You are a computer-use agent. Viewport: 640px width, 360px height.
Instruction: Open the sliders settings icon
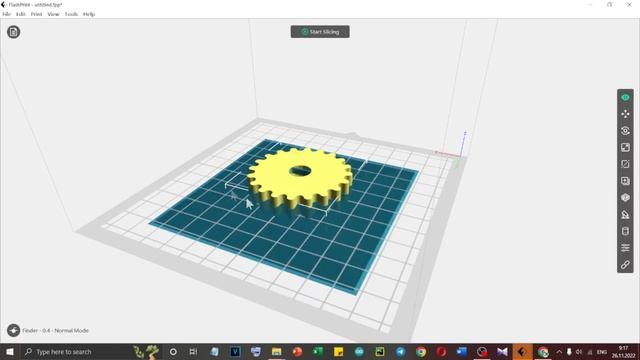pos(625,248)
